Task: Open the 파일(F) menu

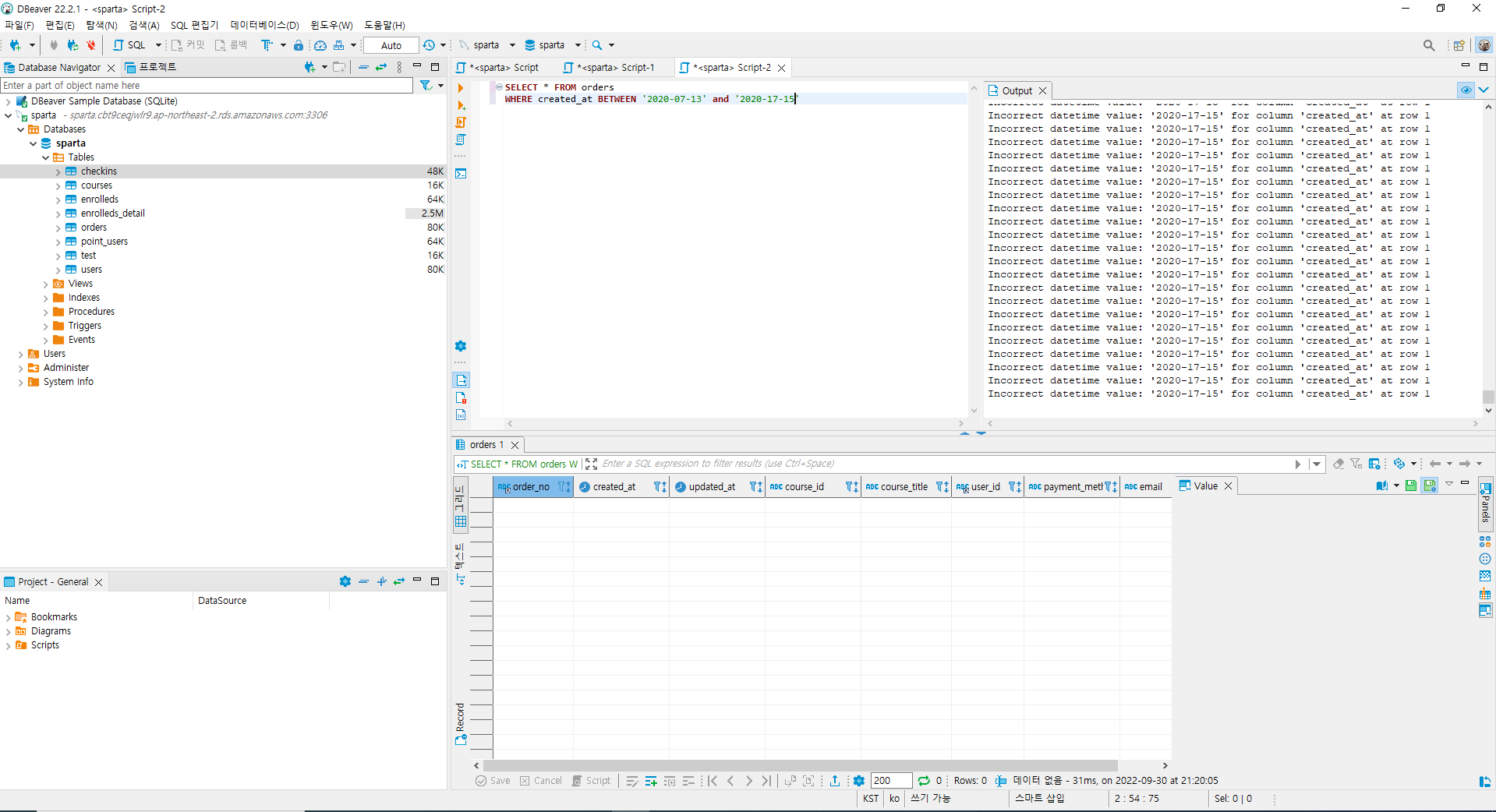Action: tap(19, 25)
